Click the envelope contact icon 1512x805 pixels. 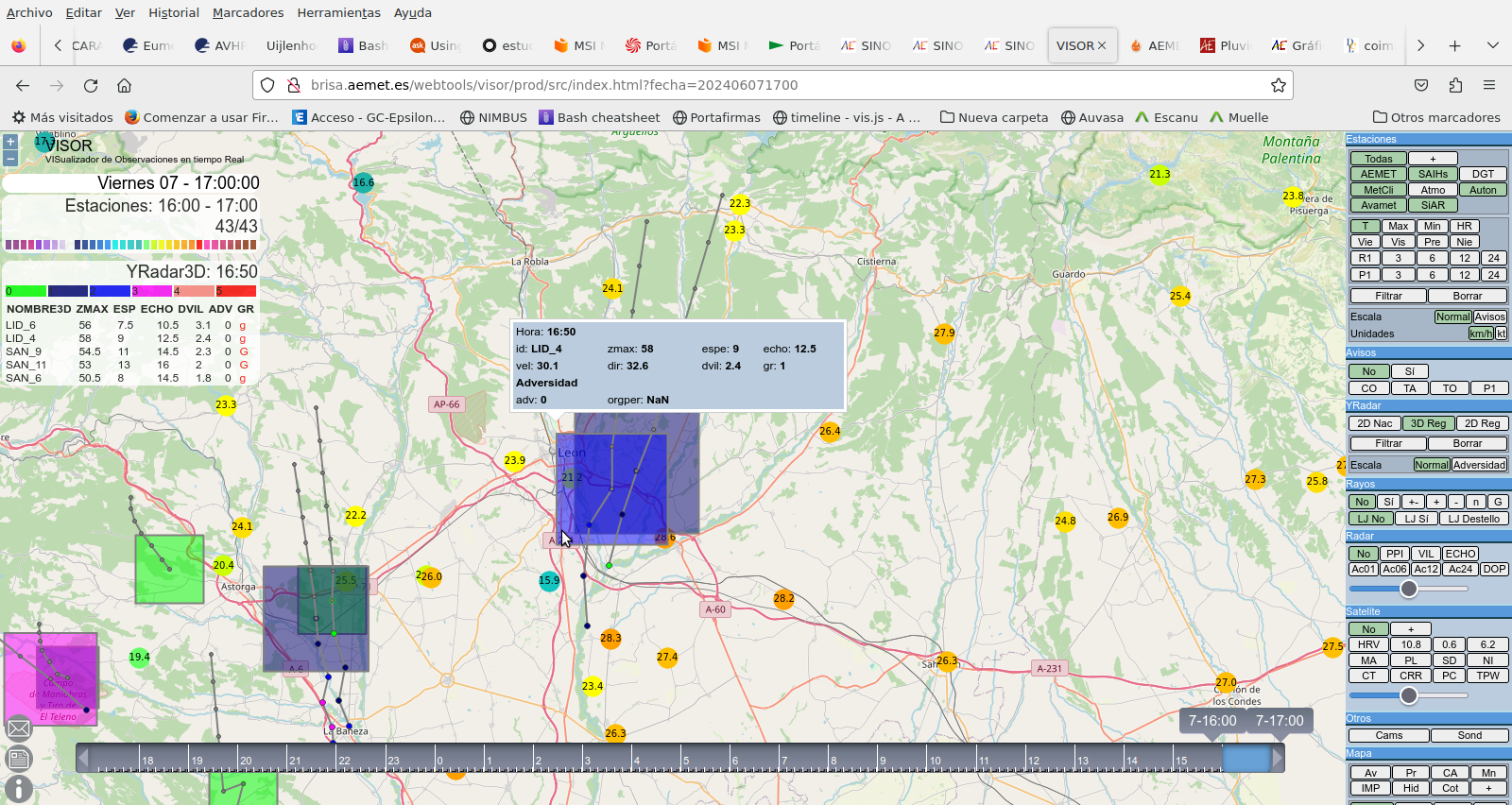(19, 728)
